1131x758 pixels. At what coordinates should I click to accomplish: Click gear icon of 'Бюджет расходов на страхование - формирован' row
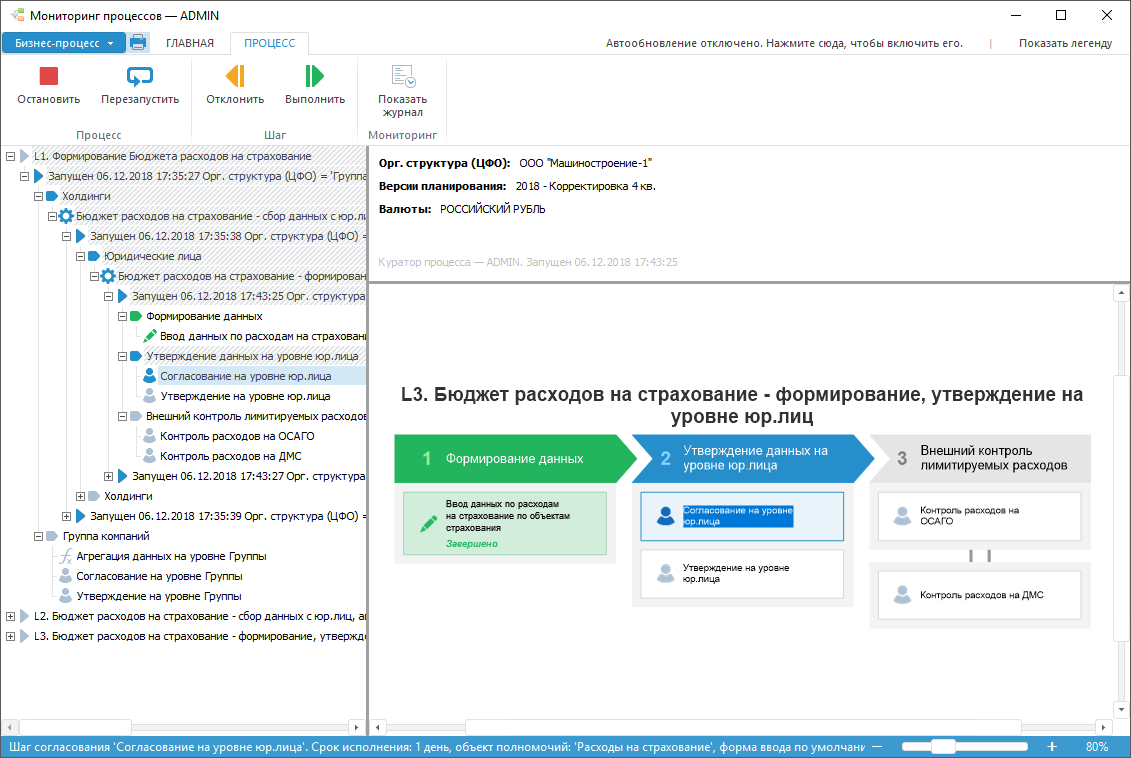(x=107, y=276)
